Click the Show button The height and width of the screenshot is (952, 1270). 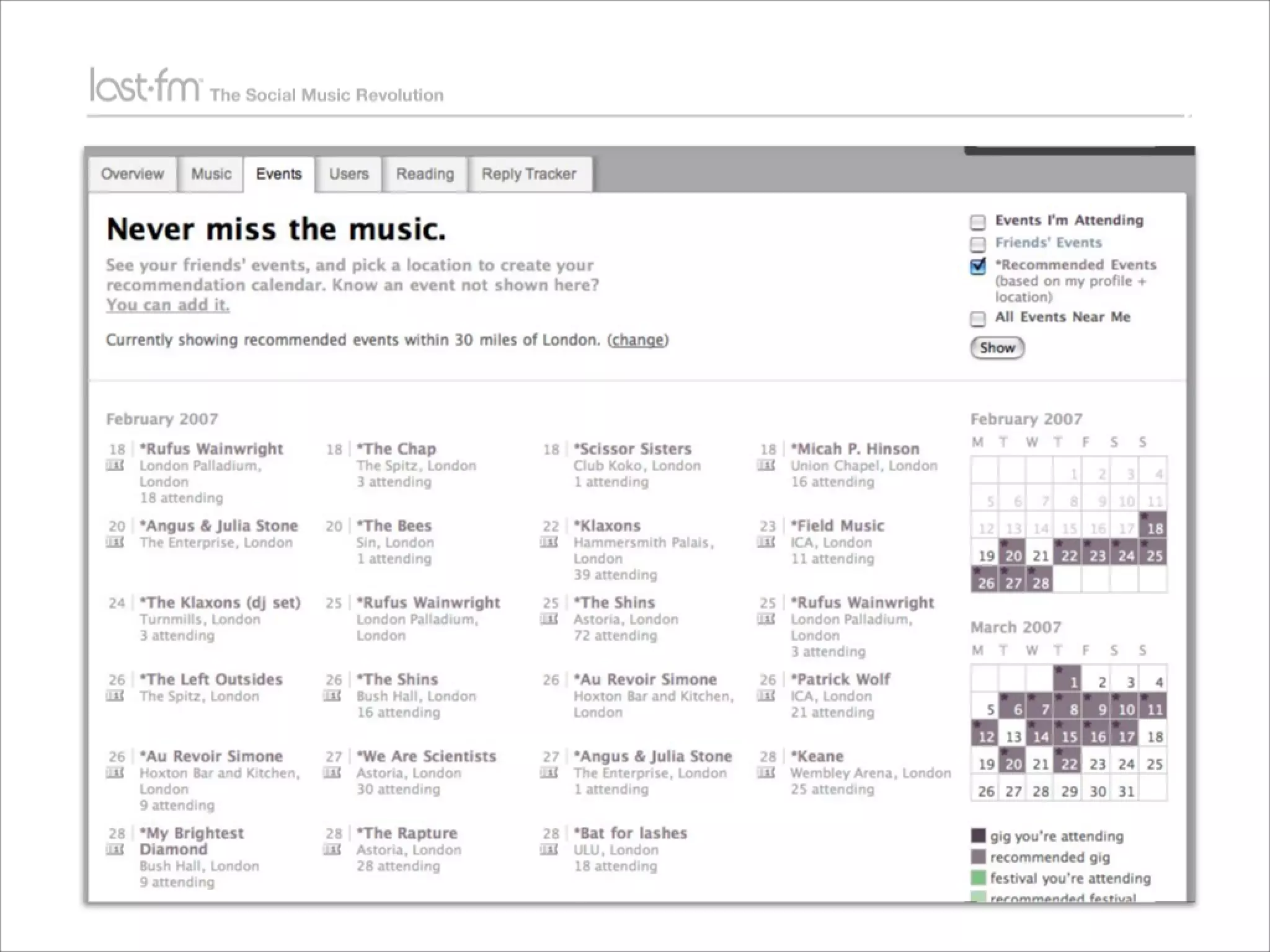tap(997, 348)
